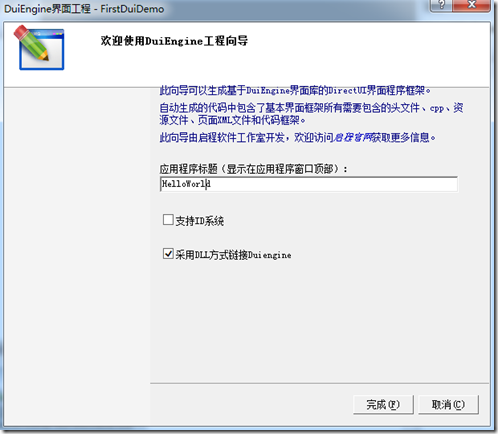Image resolution: width=498 pixels, height=434 pixels.
Task: Open the 启程官网 link
Action: (353, 137)
